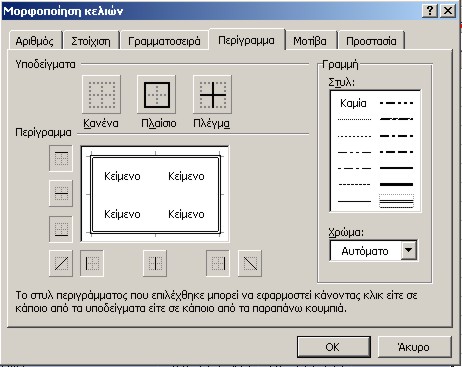This screenshot has height=367, width=462.
Task: Switch to the Μοτίβα tab
Action: coord(310,41)
